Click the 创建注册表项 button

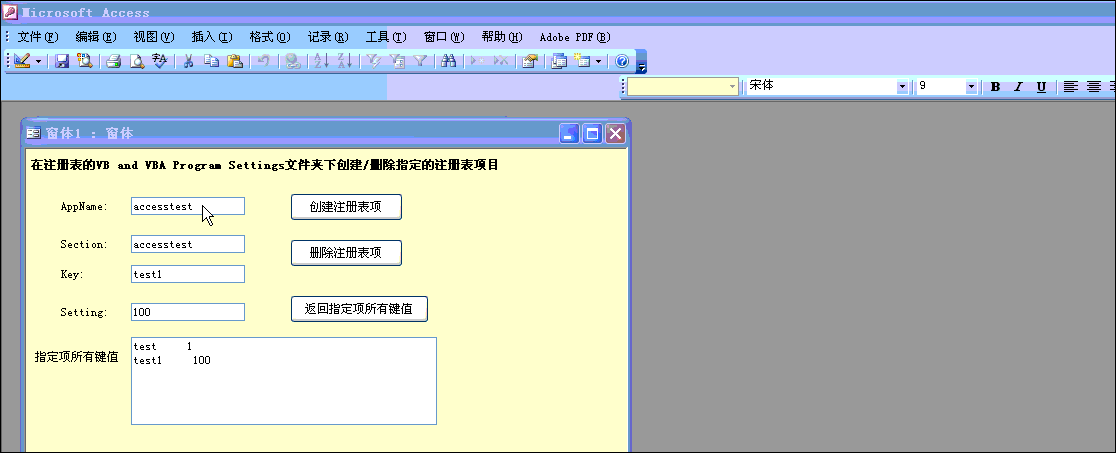346,207
